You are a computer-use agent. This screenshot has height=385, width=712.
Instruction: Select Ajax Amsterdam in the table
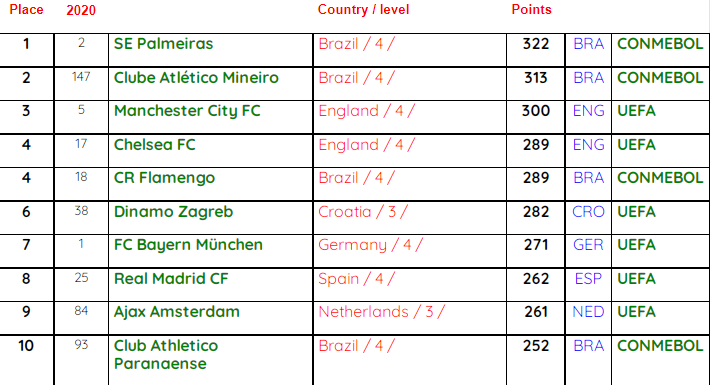[x=177, y=311]
